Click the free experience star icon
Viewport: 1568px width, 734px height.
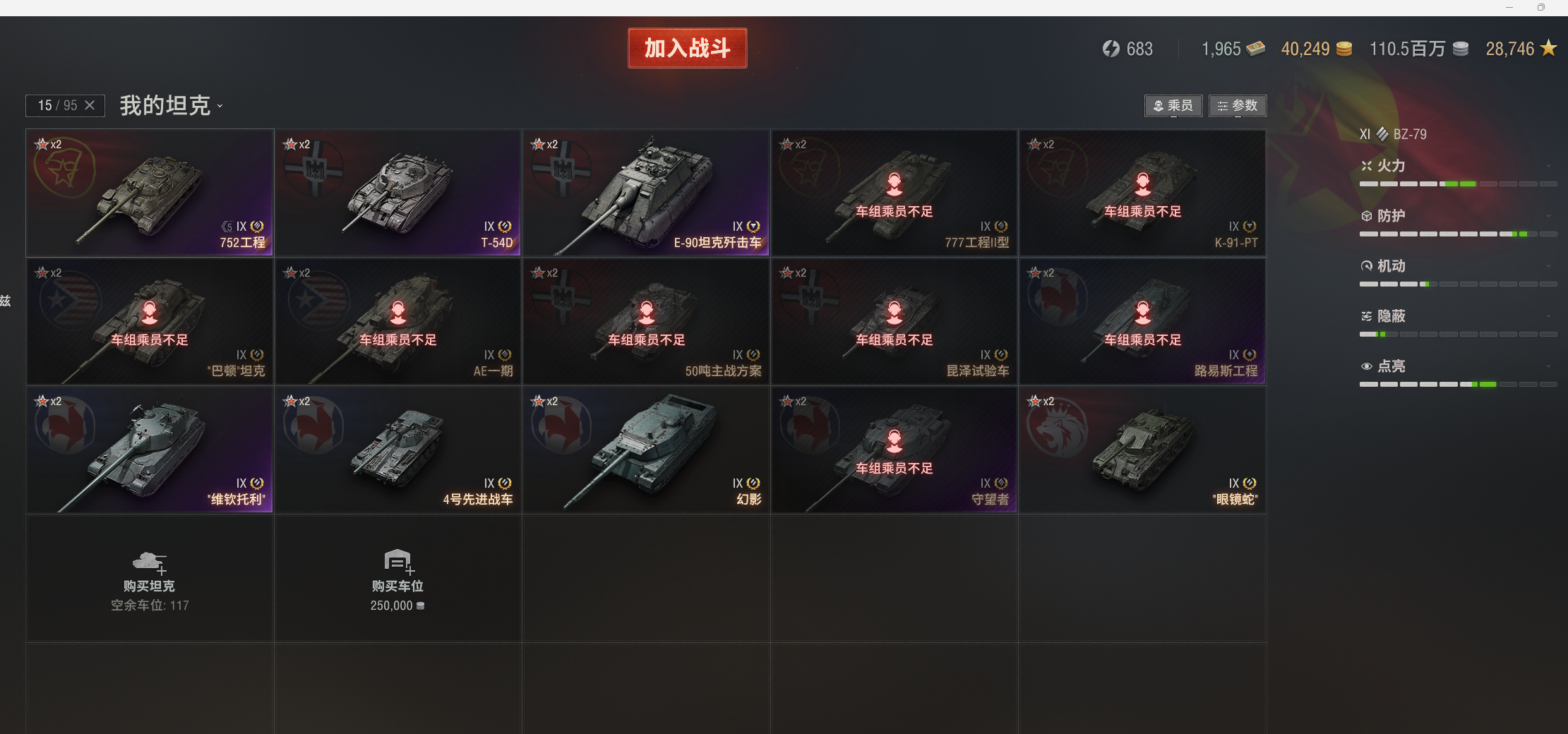1549,48
